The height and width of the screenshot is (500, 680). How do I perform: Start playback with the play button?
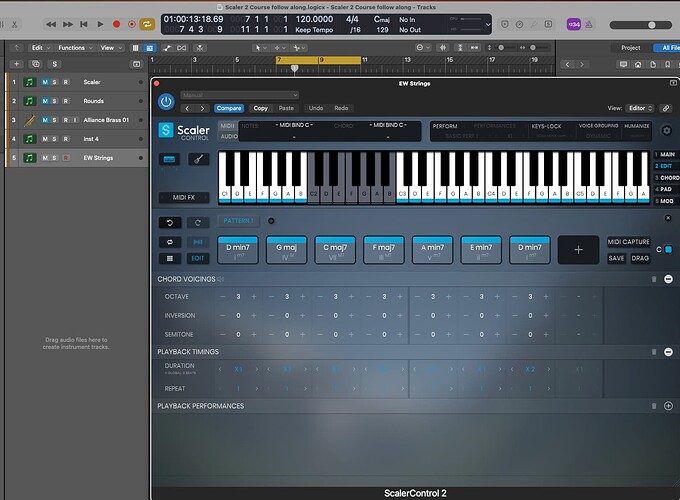click(100, 24)
